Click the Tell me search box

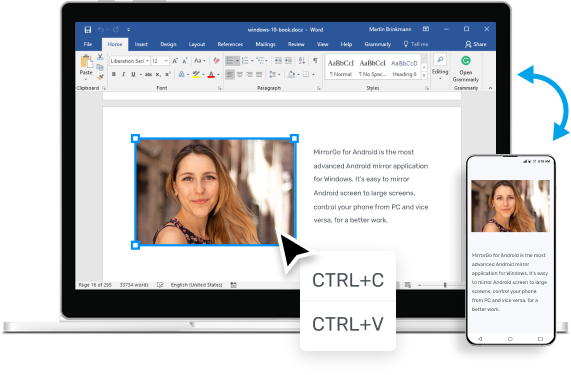coord(416,44)
